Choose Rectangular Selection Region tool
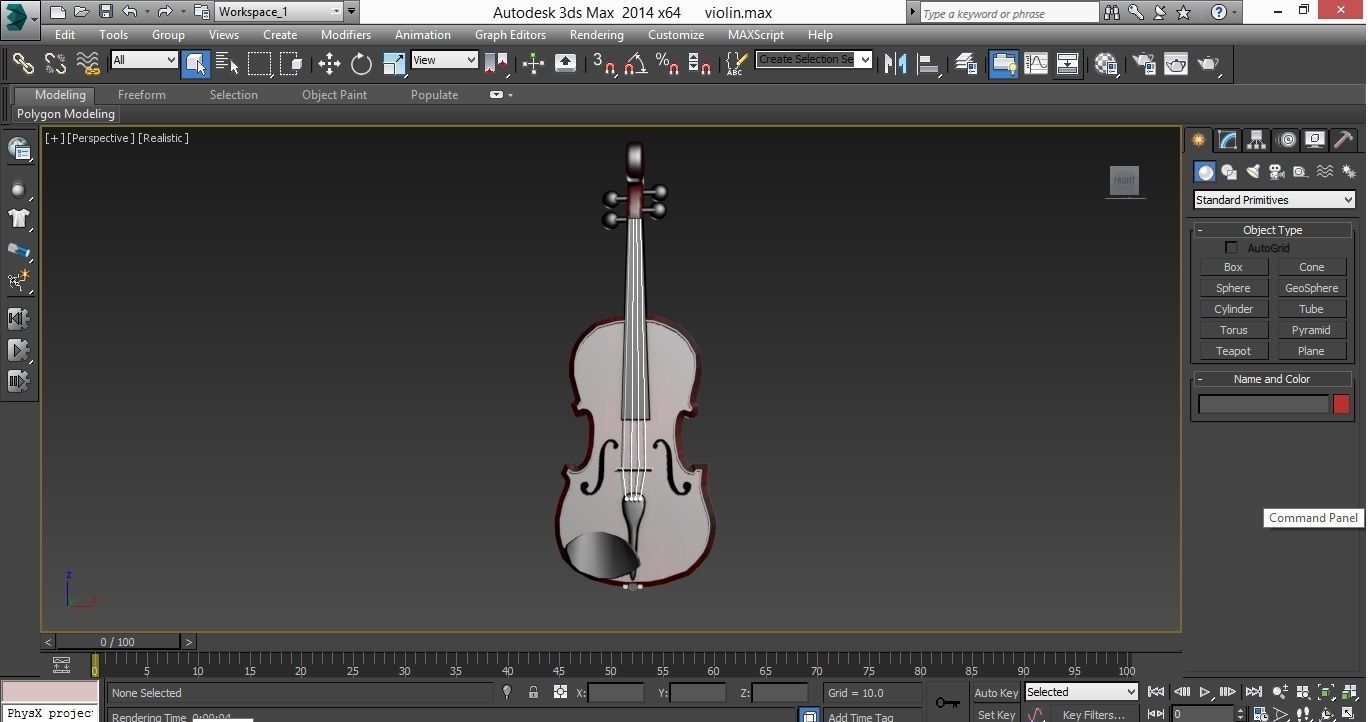 [260, 64]
